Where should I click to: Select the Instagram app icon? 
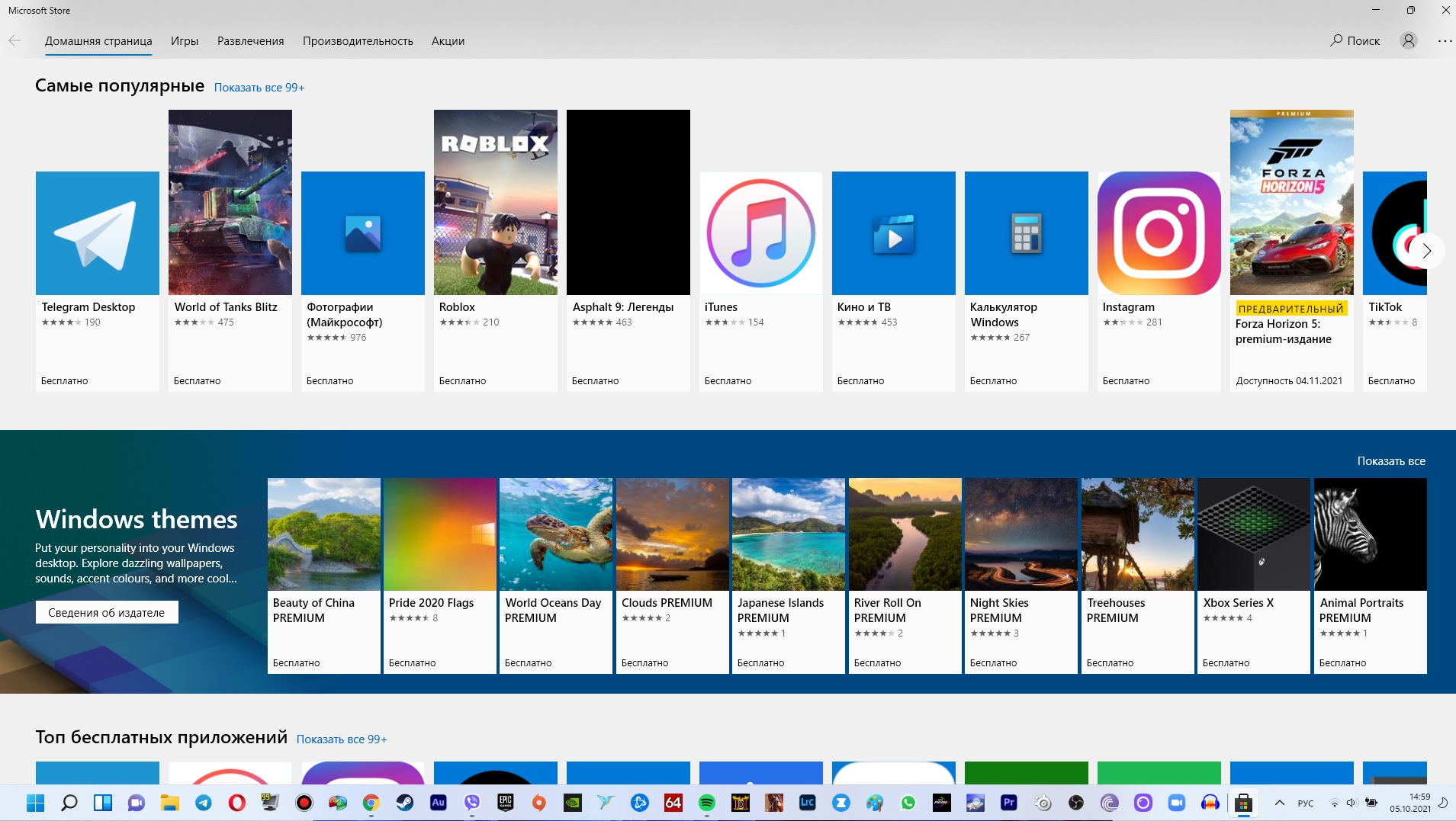[1159, 233]
